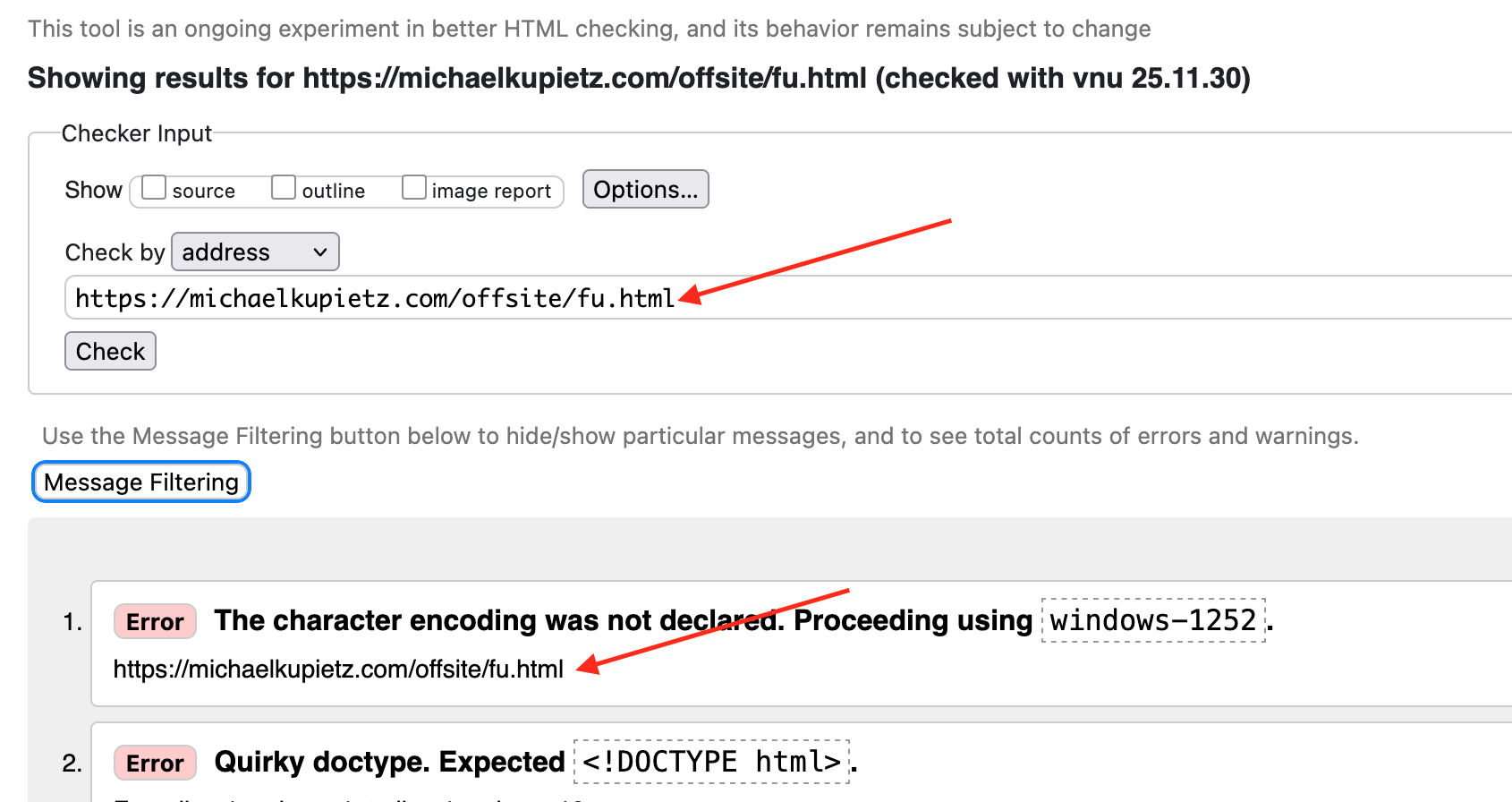This screenshot has width=1512, height=802.
Task: Select the windows-1252 code text
Action: (x=1152, y=620)
